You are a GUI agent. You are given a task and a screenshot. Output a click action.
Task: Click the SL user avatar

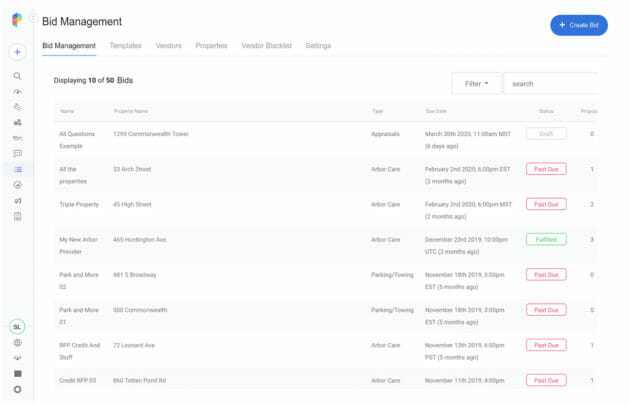[x=17, y=327]
